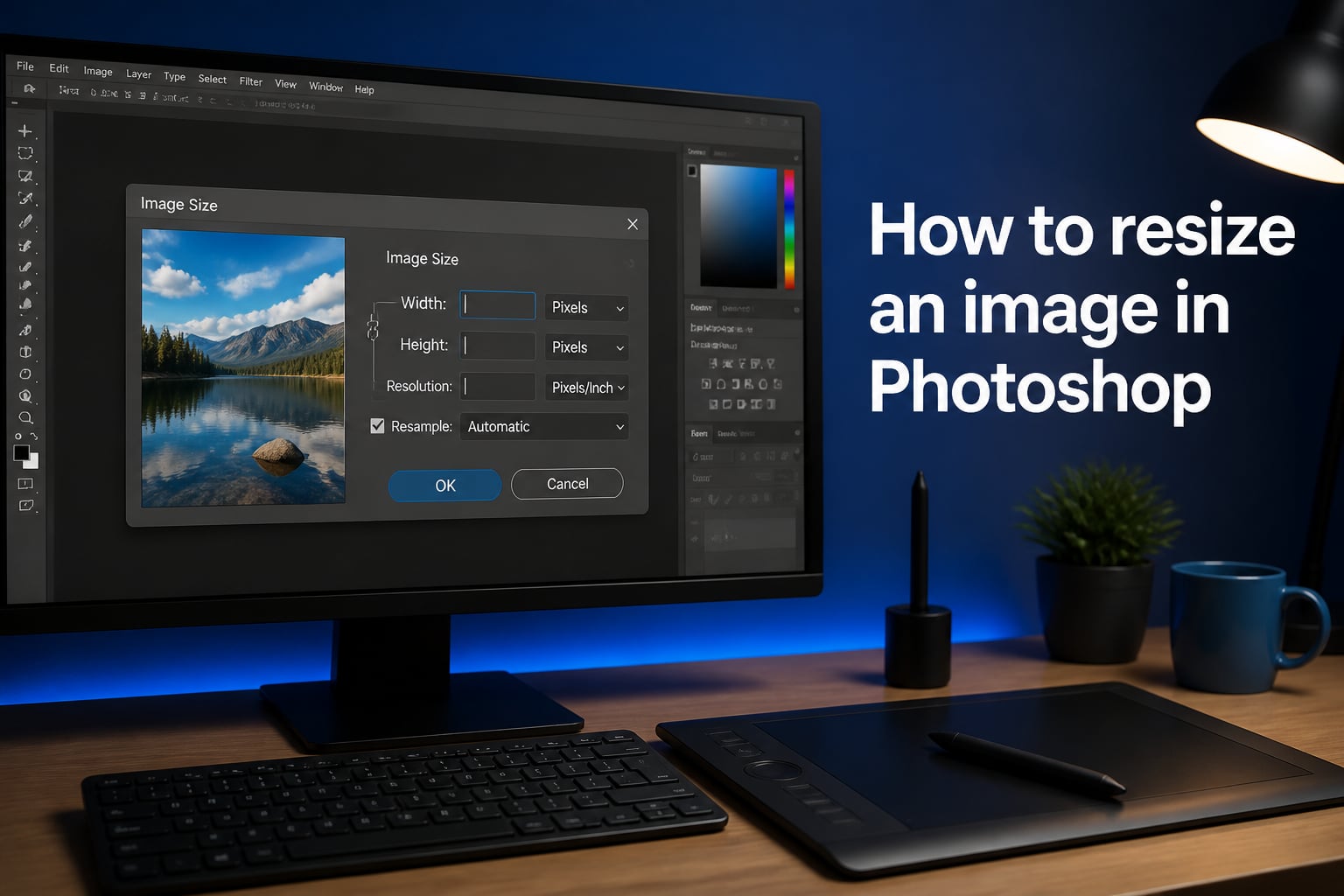Open the Edit menu

59,68
